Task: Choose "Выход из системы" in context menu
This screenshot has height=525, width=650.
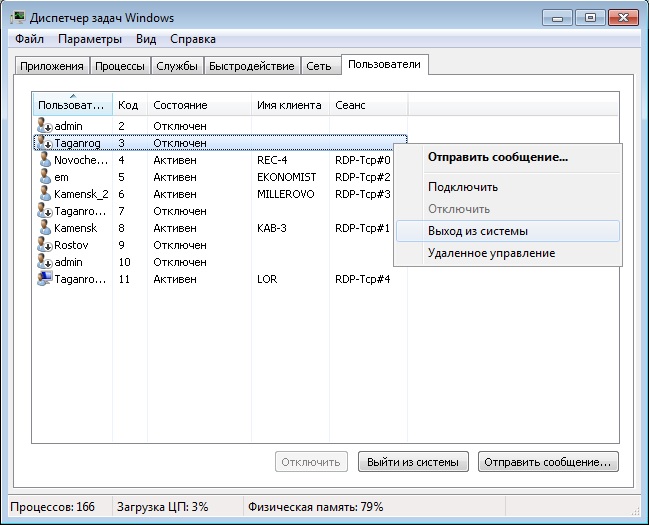Action: click(x=478, y=231)
